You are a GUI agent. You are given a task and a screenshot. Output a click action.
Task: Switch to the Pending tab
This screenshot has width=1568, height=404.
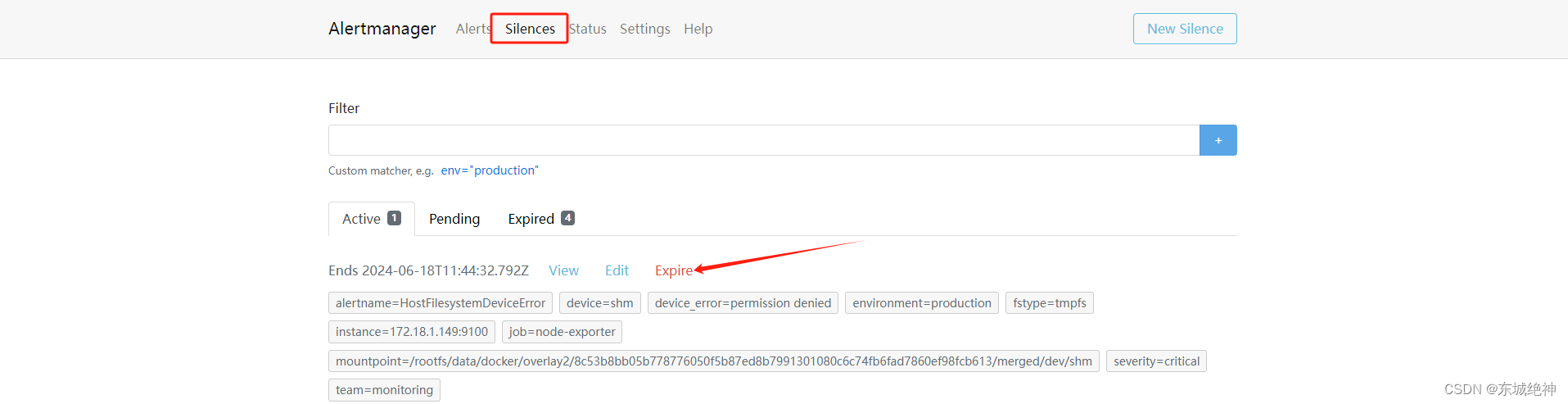point(454,219)
